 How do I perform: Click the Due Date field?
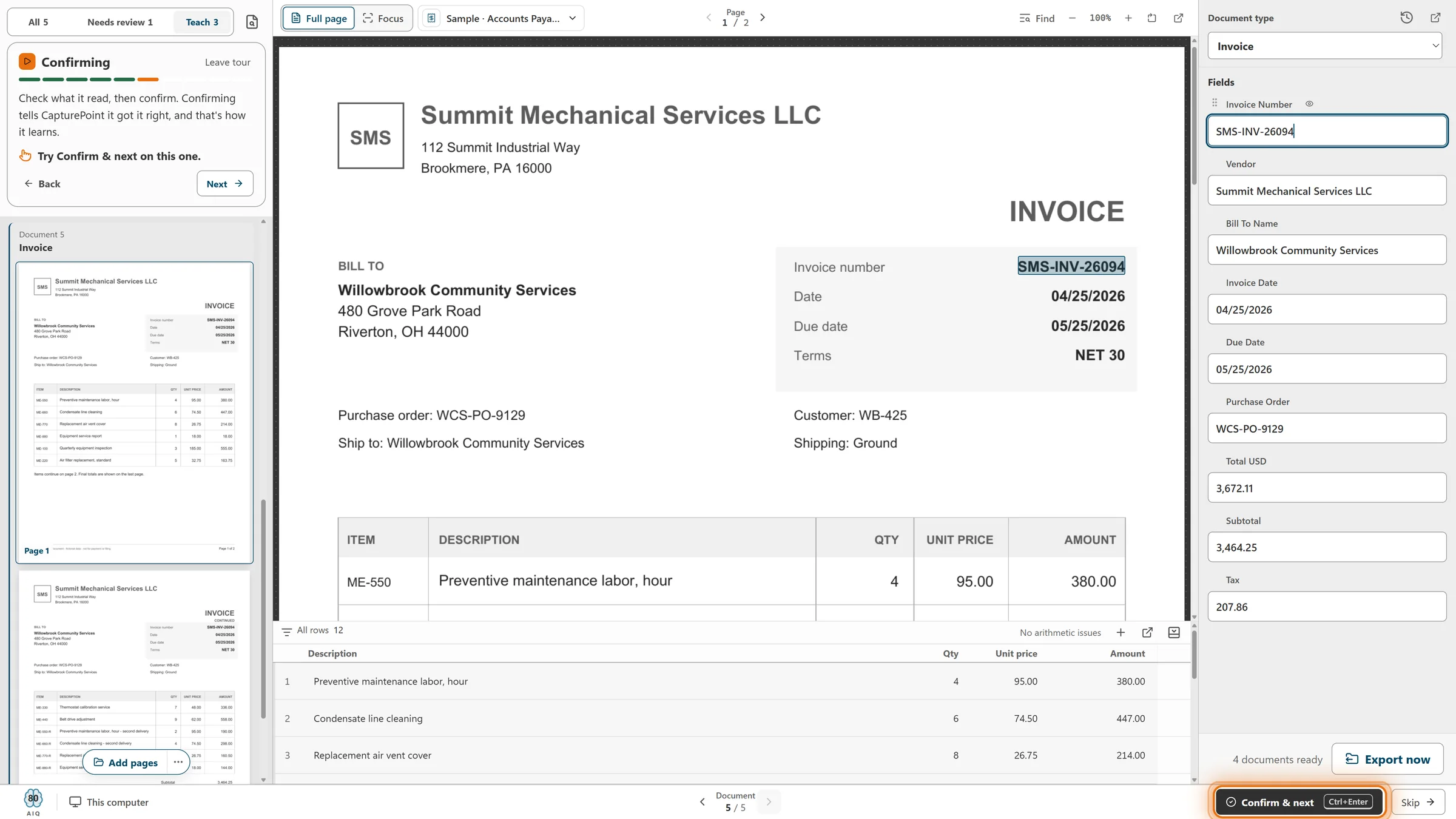1327,369
